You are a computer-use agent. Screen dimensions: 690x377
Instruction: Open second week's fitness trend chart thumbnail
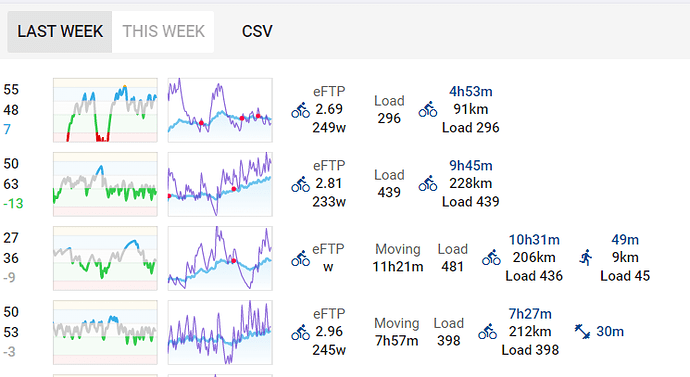pyautogui.click(x=220, y=184)
